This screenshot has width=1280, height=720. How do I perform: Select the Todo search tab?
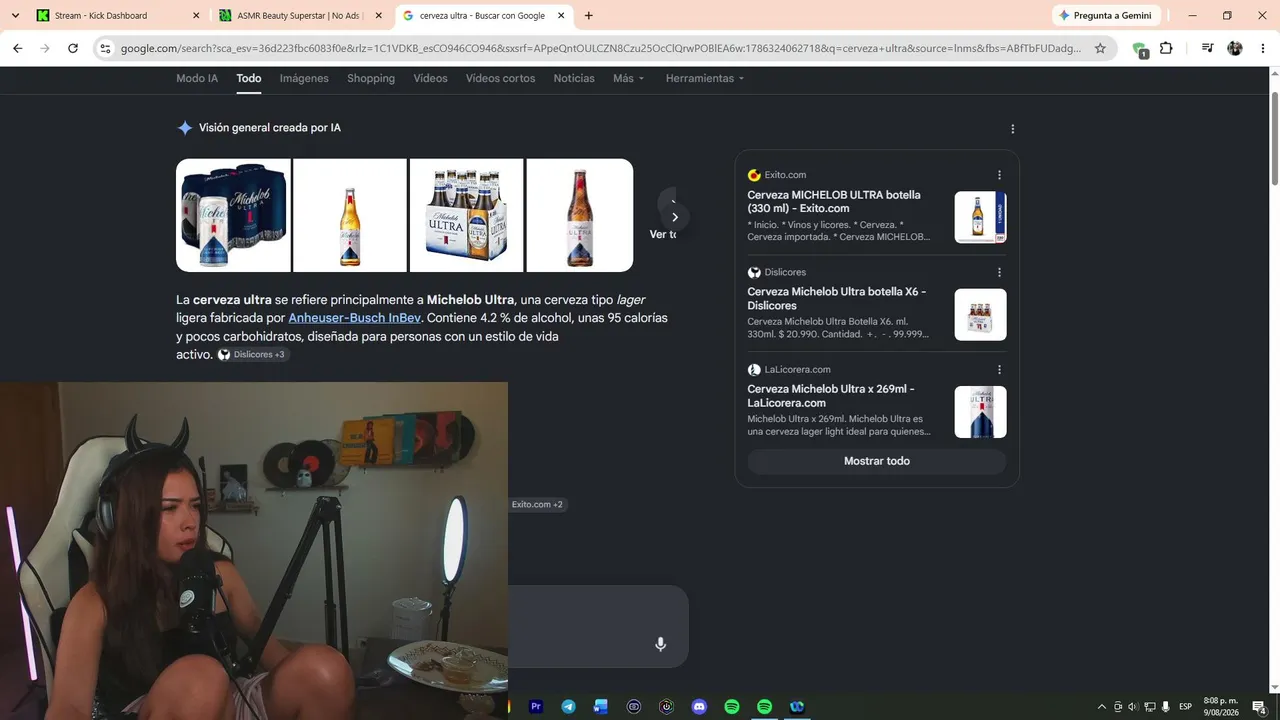249,78
